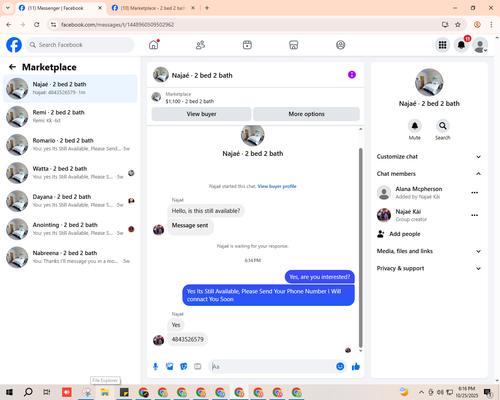Open the browser three-dot menu
Viewport: 500px width, 400px height.
tap(491, 24)
